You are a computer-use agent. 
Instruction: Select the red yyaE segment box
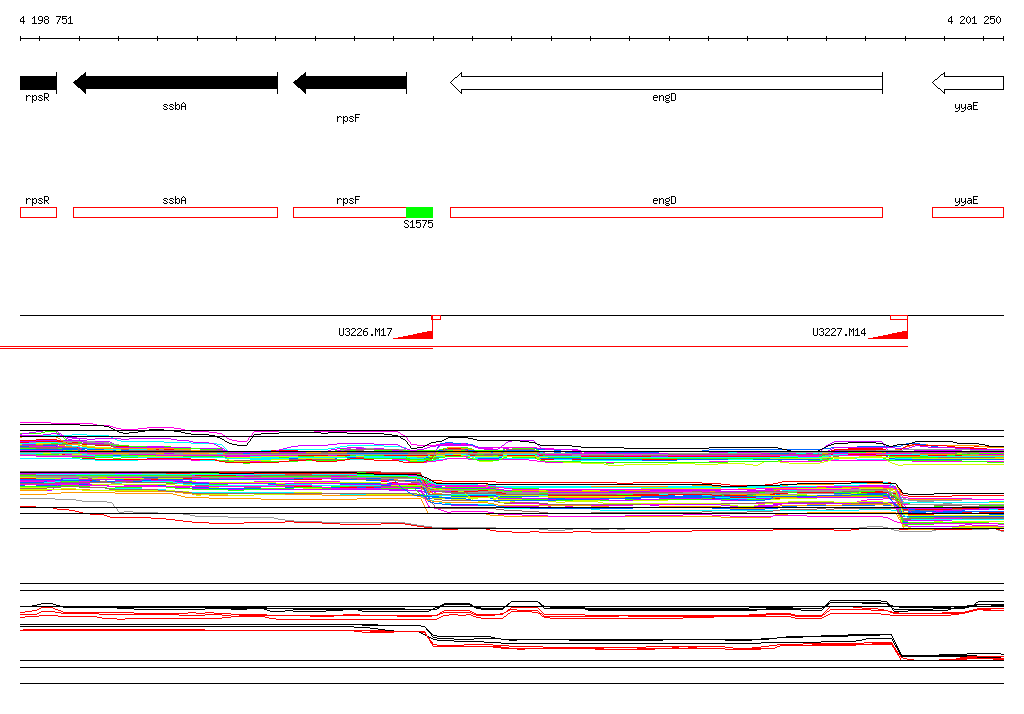tap(968, 212)
